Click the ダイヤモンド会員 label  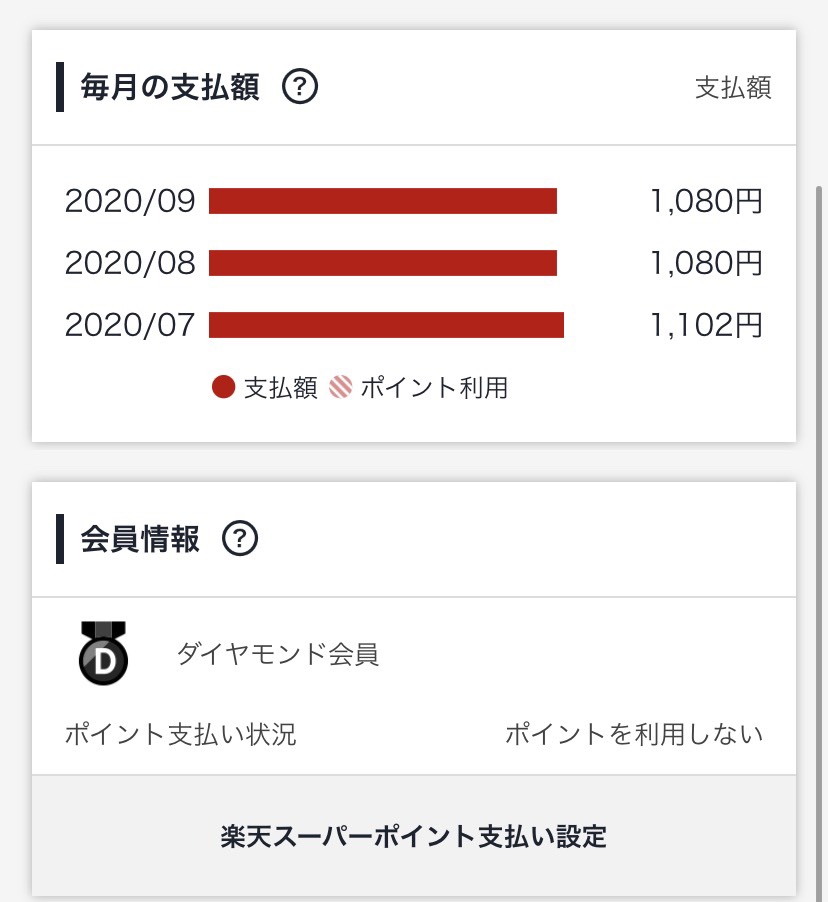(x=278, y=655)
